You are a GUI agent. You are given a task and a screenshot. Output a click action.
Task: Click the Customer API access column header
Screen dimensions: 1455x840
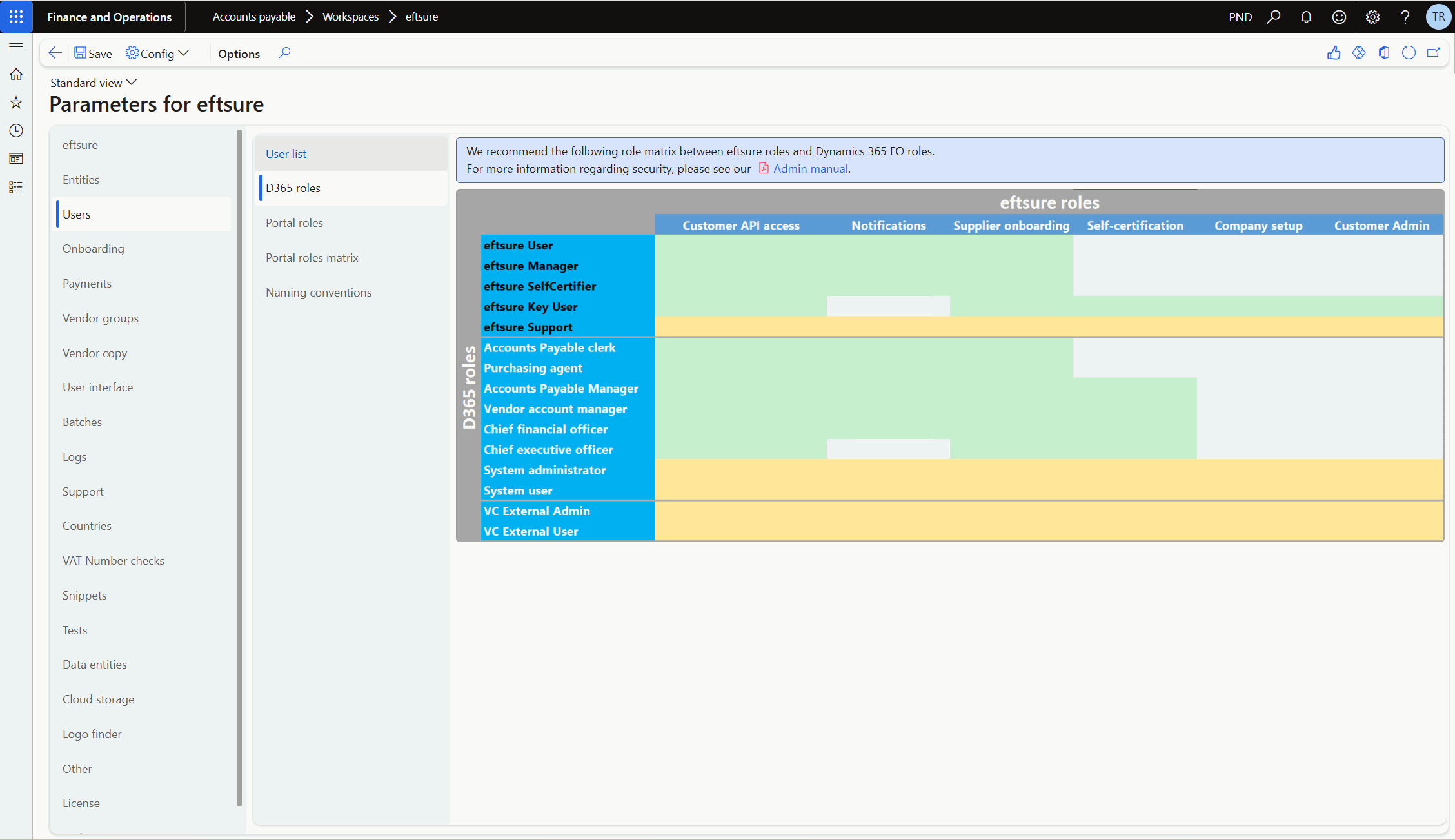[741, 226]
